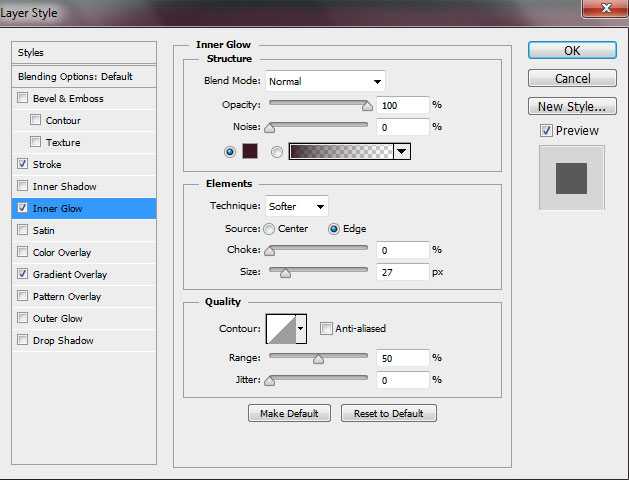Viewport: 629px width, 480px height.
Task: Uncheck the Stroke effect checkbox
Action: click(x=23, y=165)
